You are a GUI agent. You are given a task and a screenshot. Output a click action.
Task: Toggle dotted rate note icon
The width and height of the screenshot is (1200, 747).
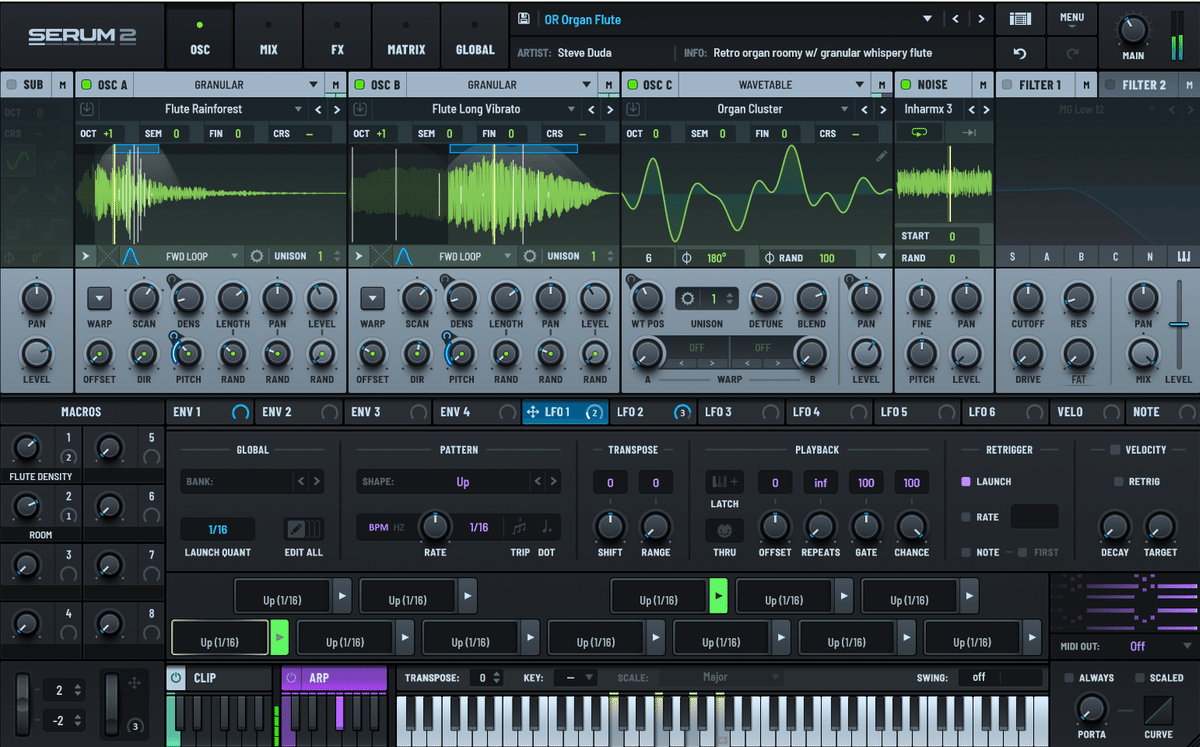pyautogui.click(x=547, y=527)
